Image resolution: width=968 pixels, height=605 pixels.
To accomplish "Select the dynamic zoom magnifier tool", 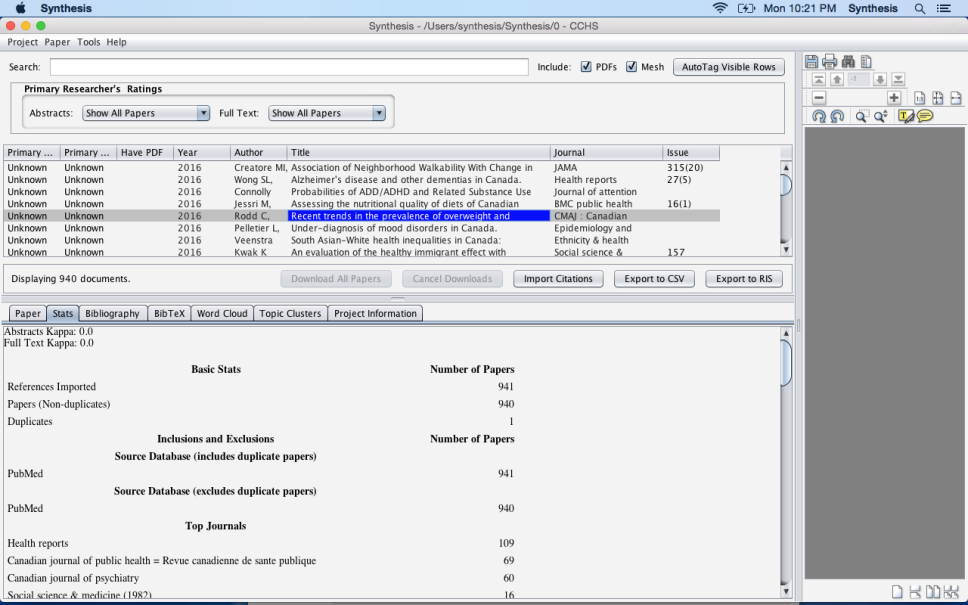I will pyautogui.click(x=880, y=116).
